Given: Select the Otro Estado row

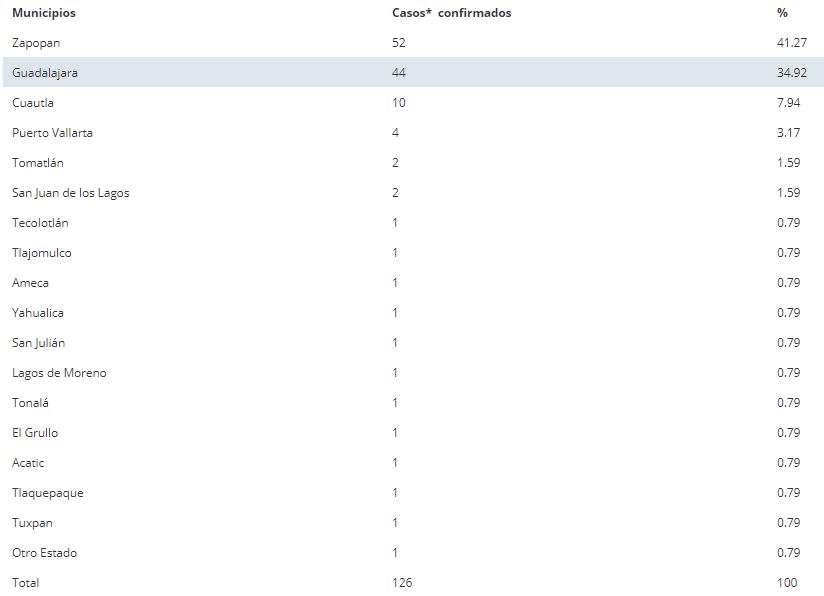Looking at the screenshot, I should [44, 553].
